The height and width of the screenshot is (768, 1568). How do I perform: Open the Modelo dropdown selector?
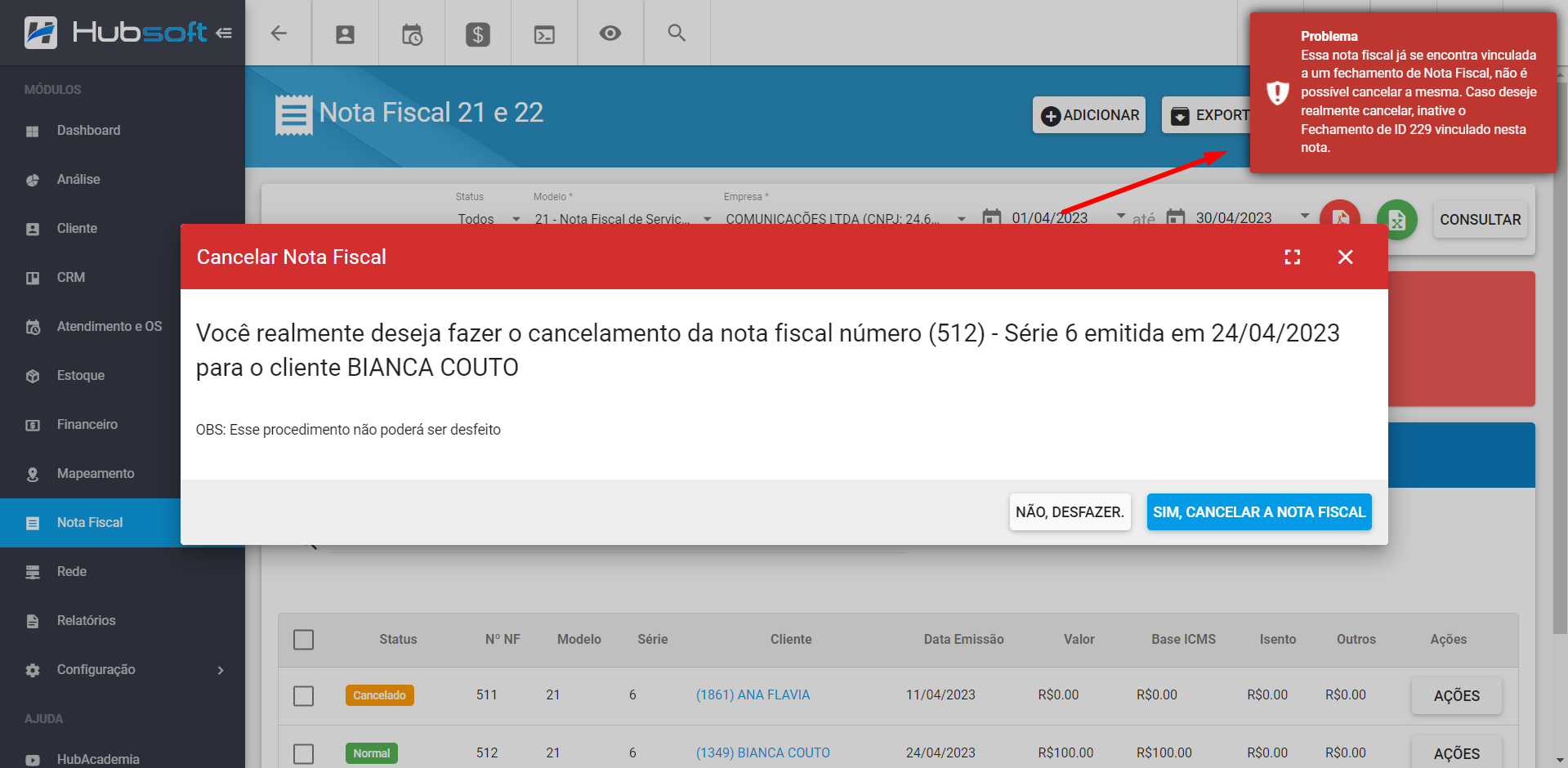[622, 218]
